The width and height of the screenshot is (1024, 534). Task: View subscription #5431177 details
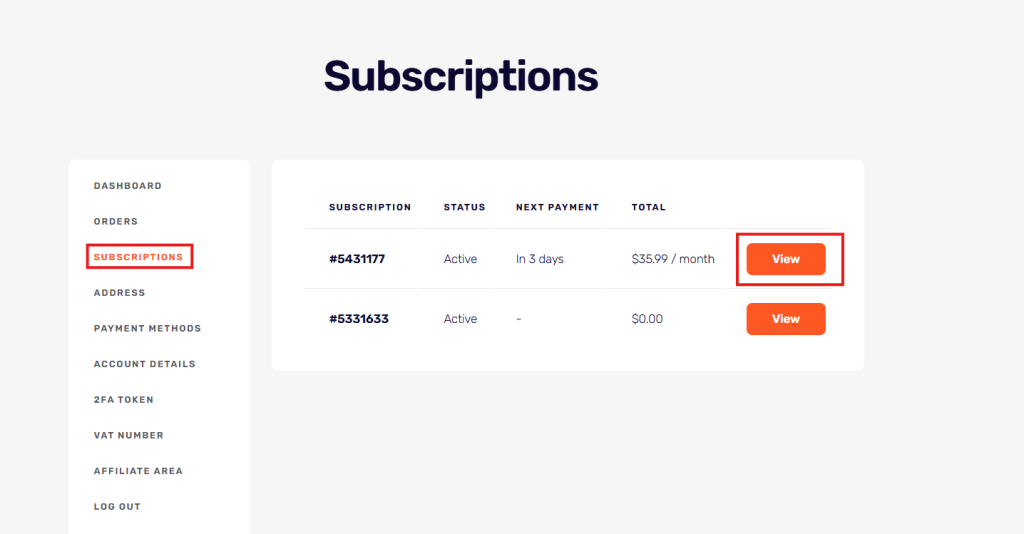[x=786, y=259]
